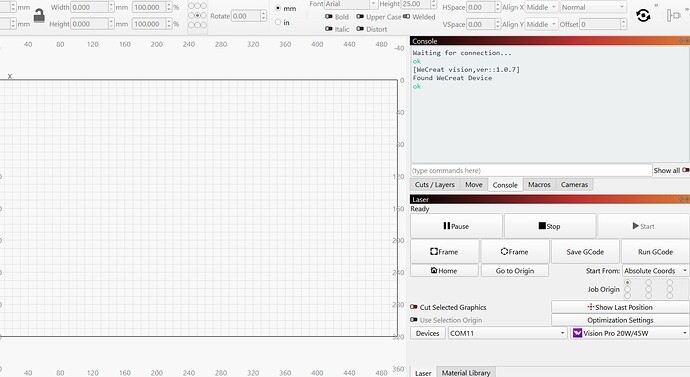Click the console command input field
Image resolution: width=690 pixels, height=377 pixels.
click(531, 170)
